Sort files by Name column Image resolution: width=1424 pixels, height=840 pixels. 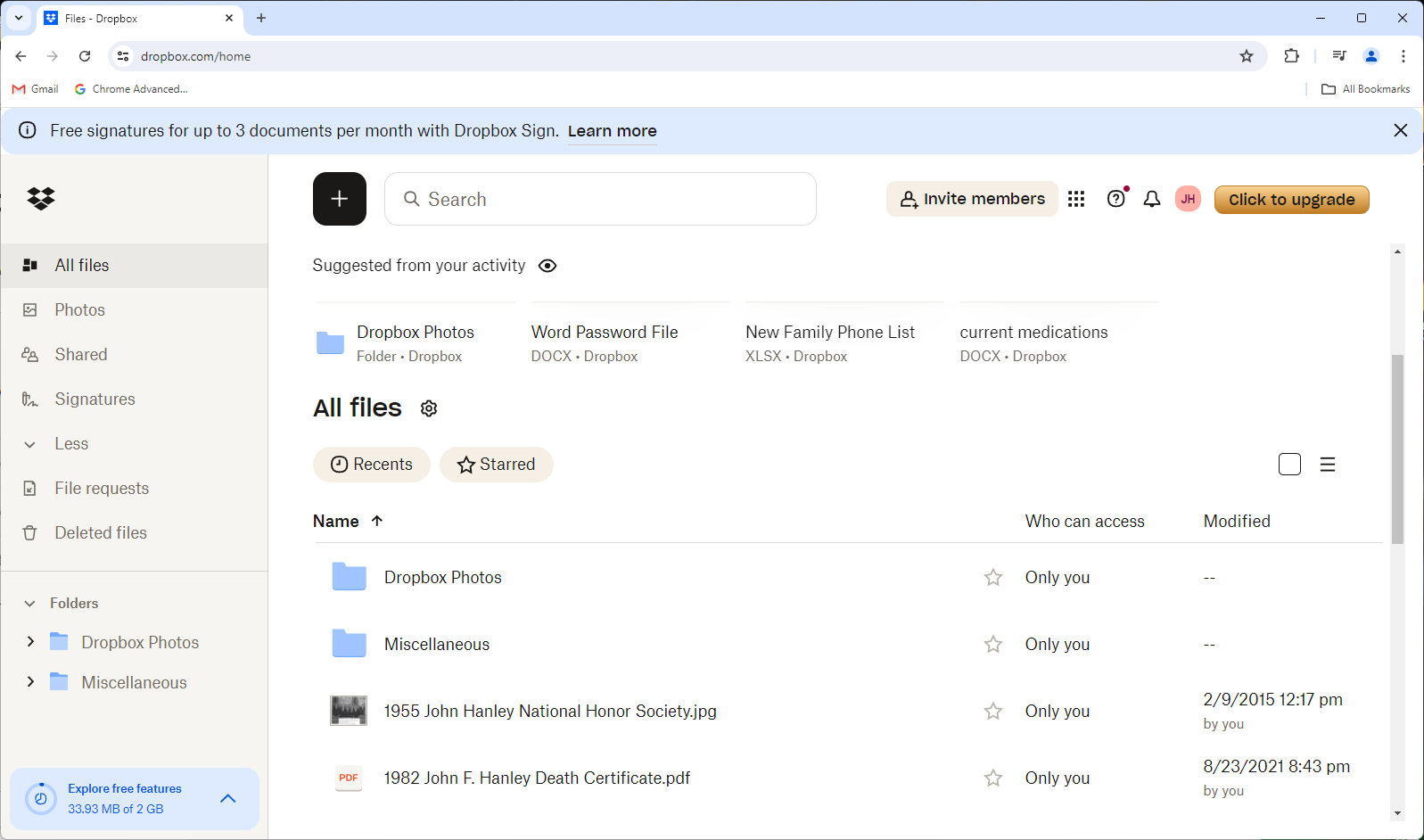[348, 521]
